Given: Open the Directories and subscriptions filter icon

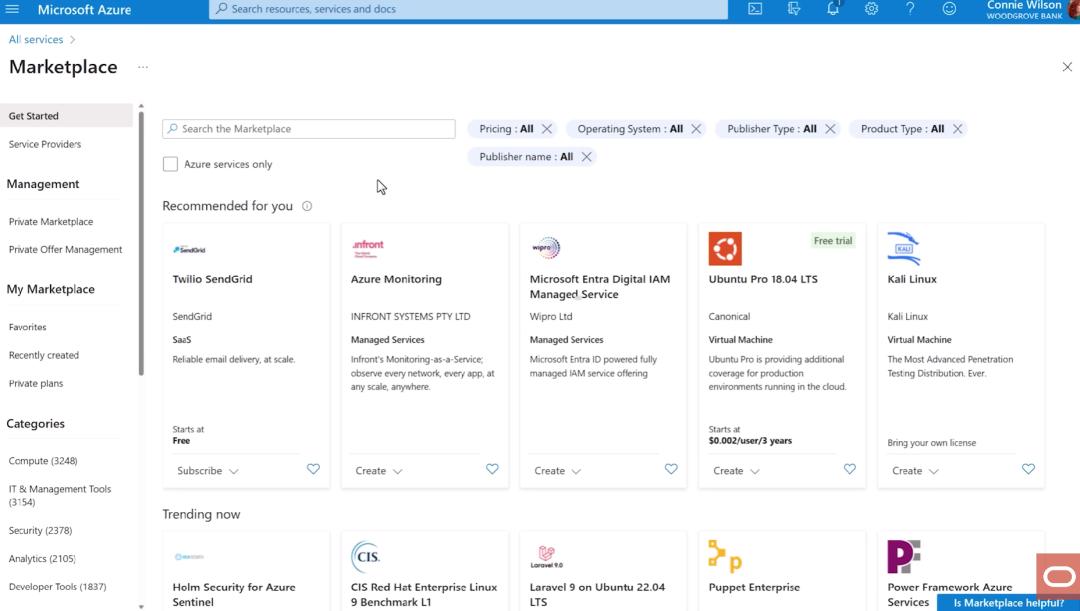Looking at the screenshot, I should (x=793, y=9).
